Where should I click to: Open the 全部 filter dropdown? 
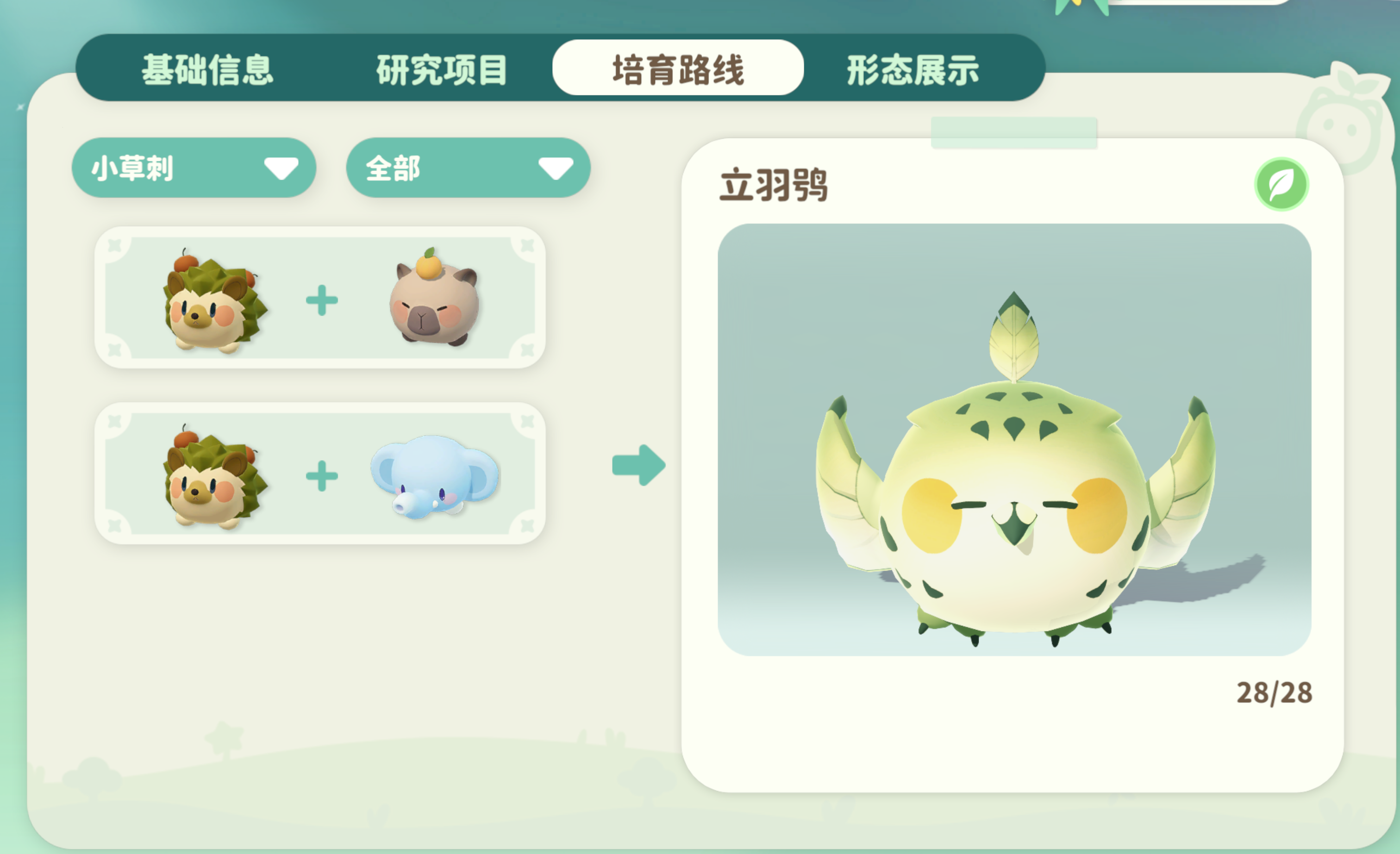468,168
